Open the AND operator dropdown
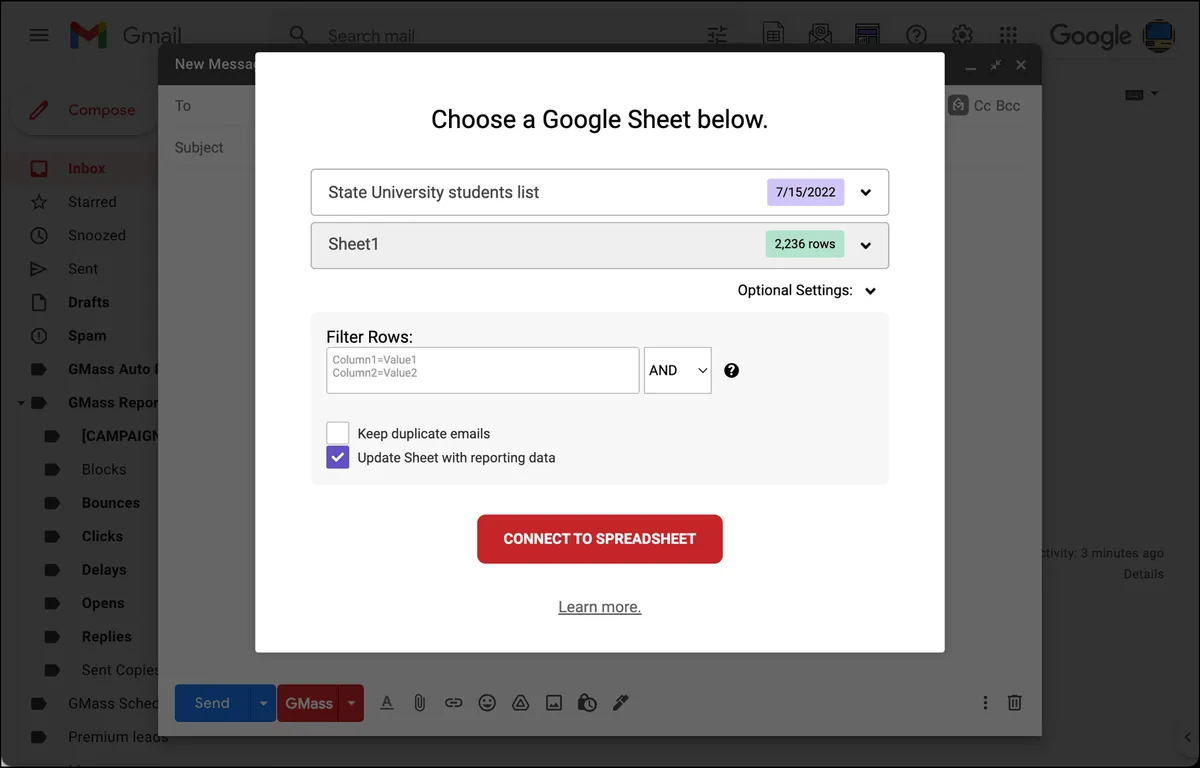 (x=678, y=370)
